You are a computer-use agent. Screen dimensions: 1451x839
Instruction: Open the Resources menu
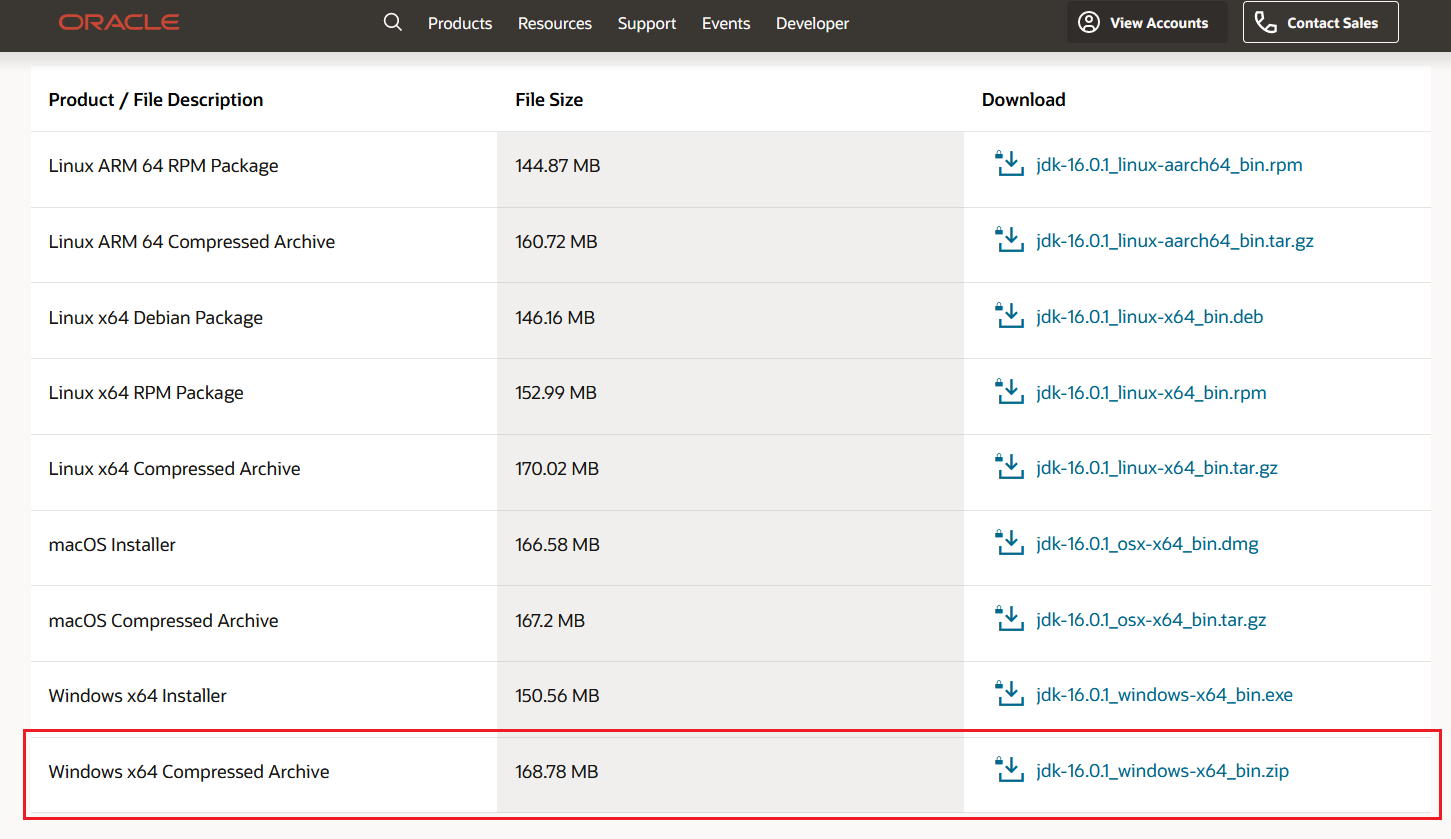pyautogui.click(x=555, y=23)
